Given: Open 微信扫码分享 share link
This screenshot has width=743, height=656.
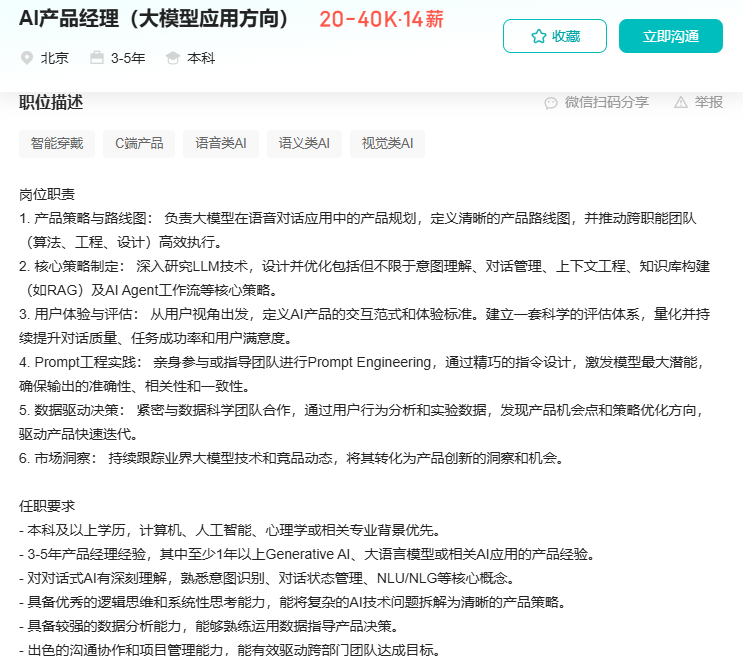Looking at the screenshot, I should pos(606,102).
